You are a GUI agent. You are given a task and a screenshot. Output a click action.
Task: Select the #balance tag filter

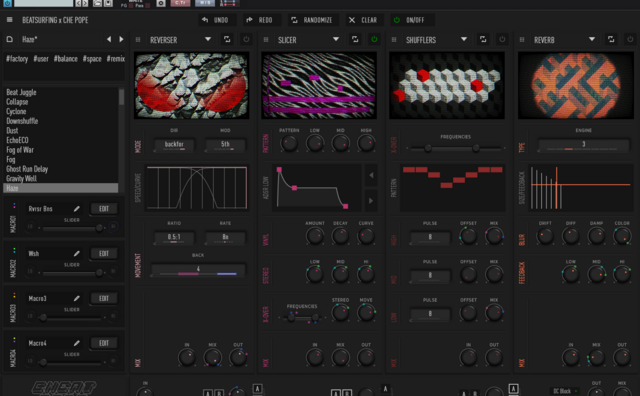(x=65, y=59)
